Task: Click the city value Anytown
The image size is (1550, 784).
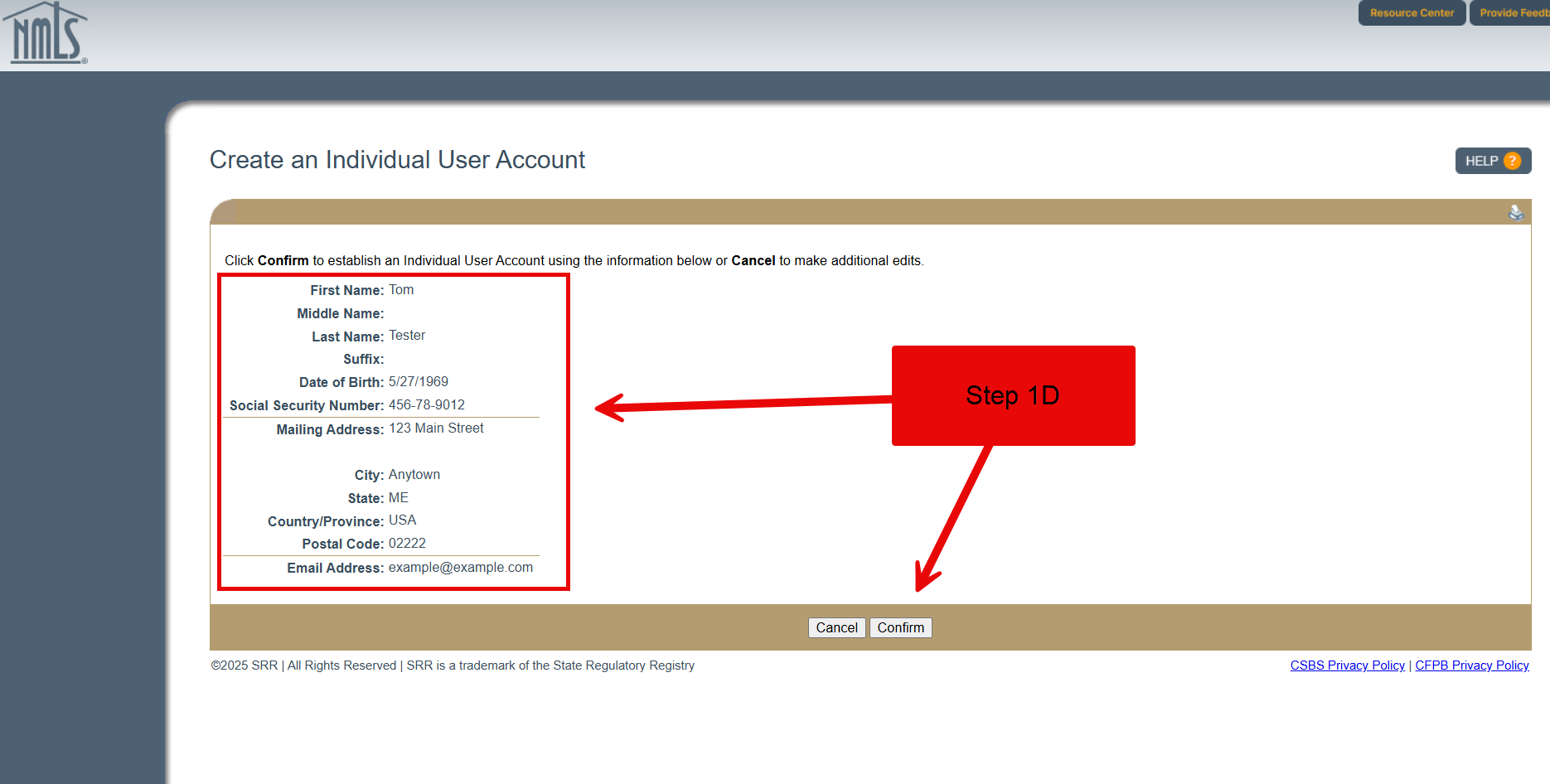Action: point(414,475)
